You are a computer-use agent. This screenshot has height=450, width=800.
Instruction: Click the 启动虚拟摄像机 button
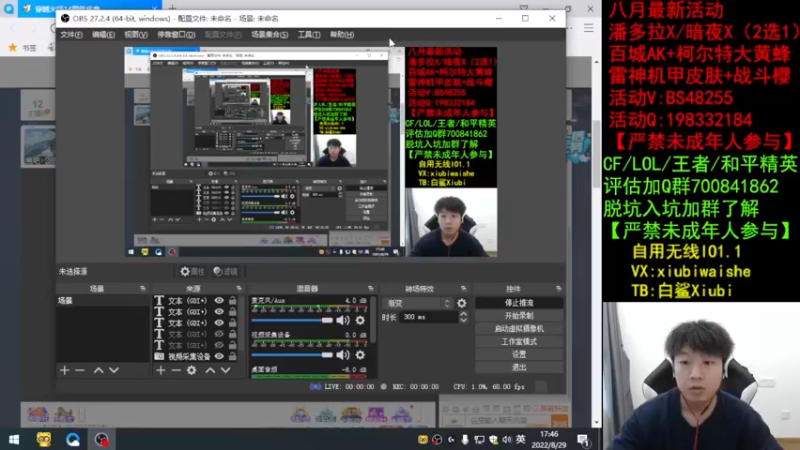click(519, 329)
